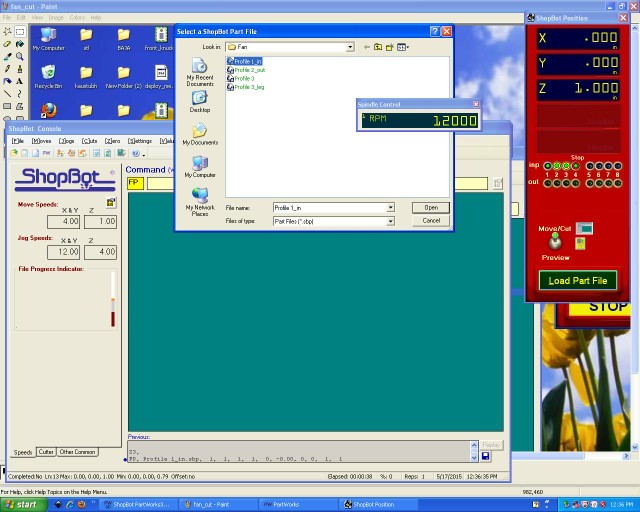The height and width of the screenshot is (512, 640).
Task: Open Desktop shortcut in dialog sidebar
Action: click(x=200, y=101)
